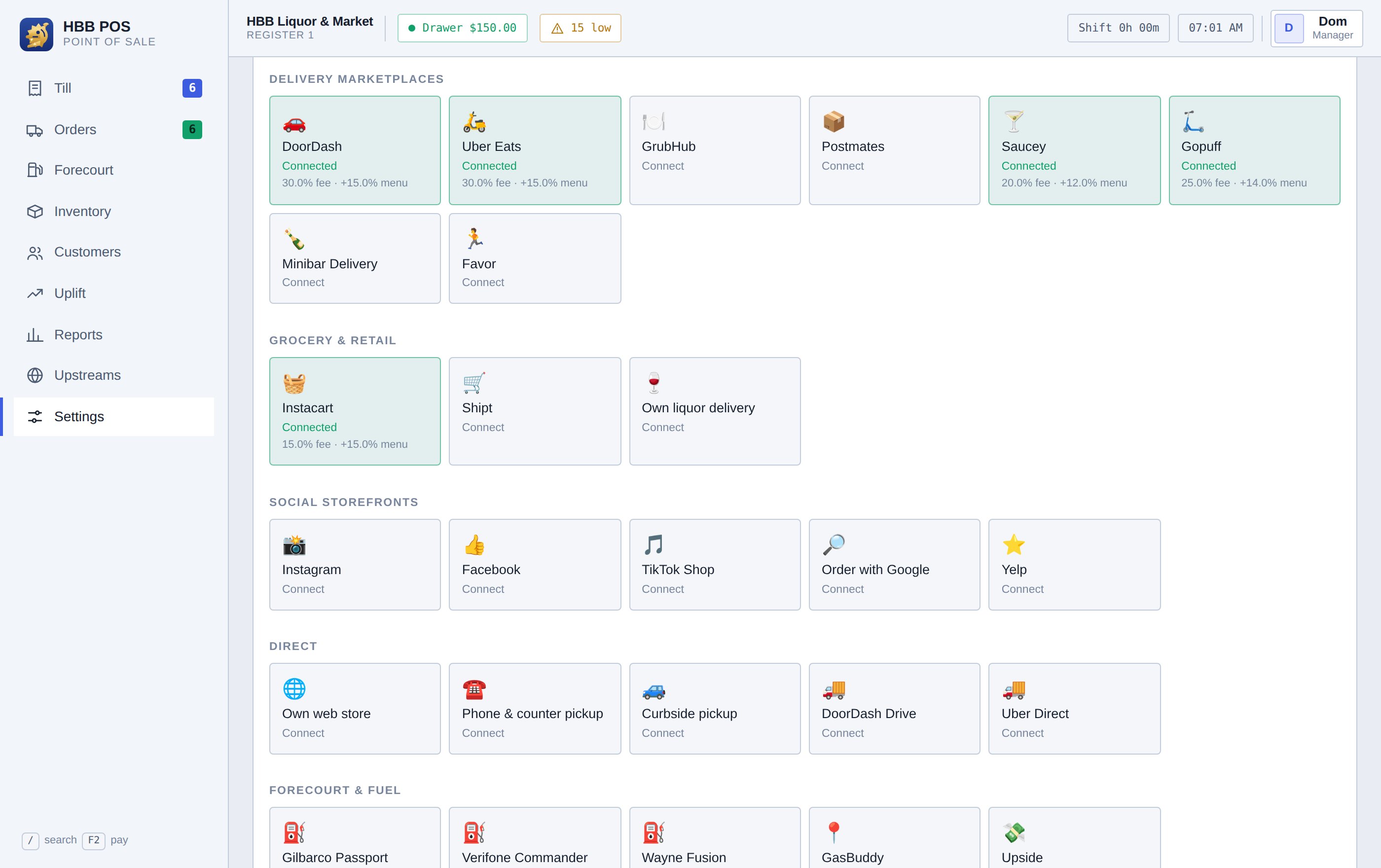Click the 07:01 AM clock display

(x=1215, y=28)
